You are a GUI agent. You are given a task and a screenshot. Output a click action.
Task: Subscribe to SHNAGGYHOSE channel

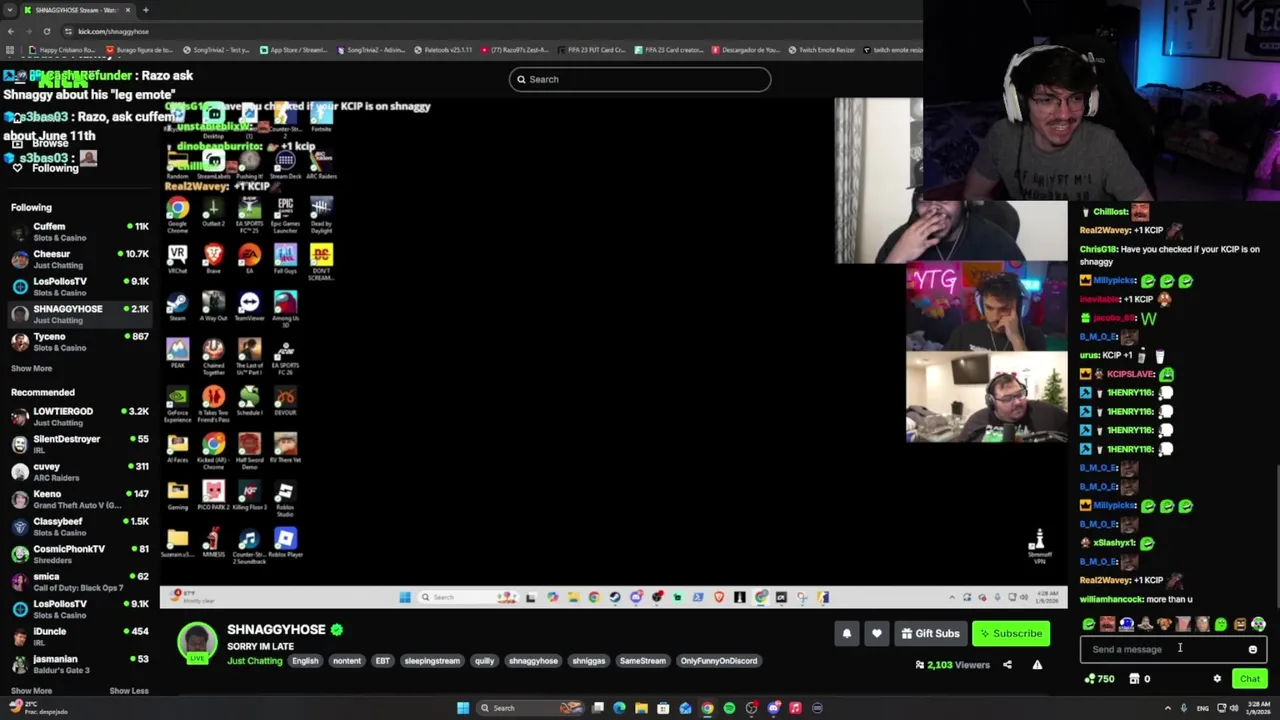coord(1010,633)
